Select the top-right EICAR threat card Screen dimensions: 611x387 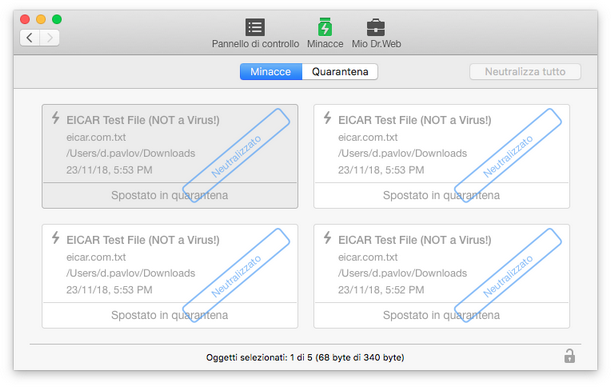click(441, 156)
